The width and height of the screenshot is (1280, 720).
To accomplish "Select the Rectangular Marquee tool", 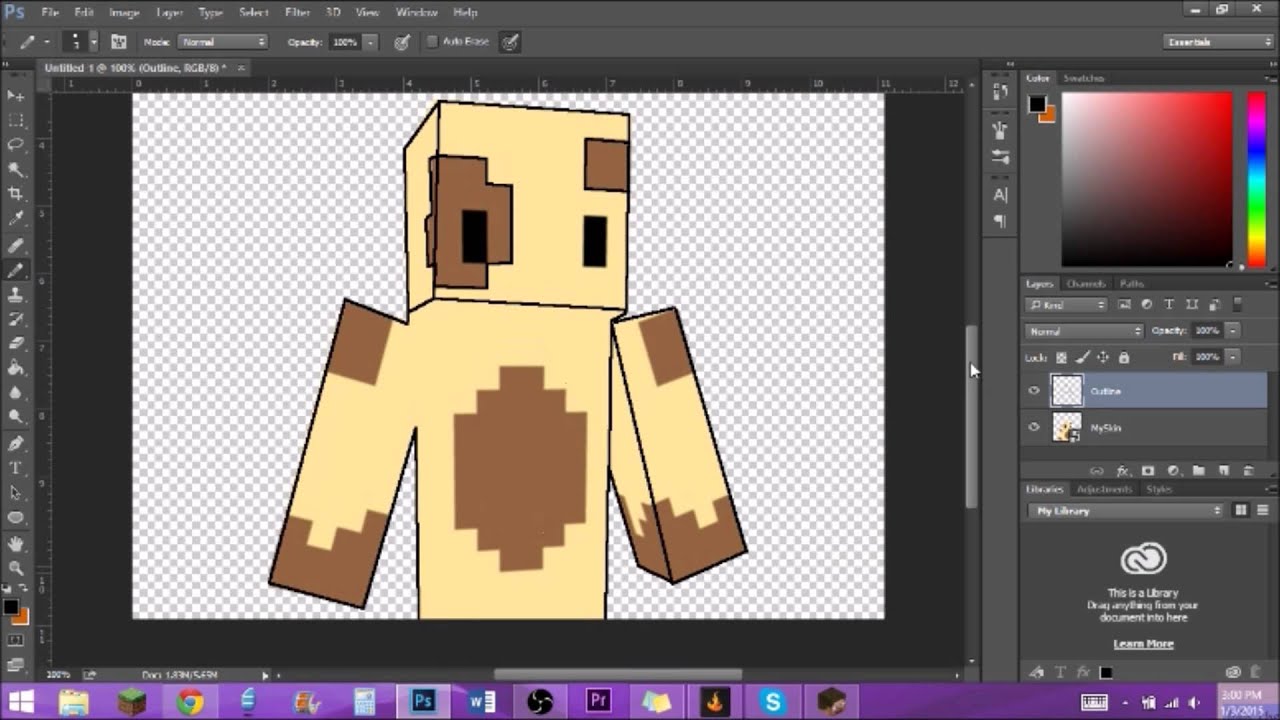I will (15, 120).
